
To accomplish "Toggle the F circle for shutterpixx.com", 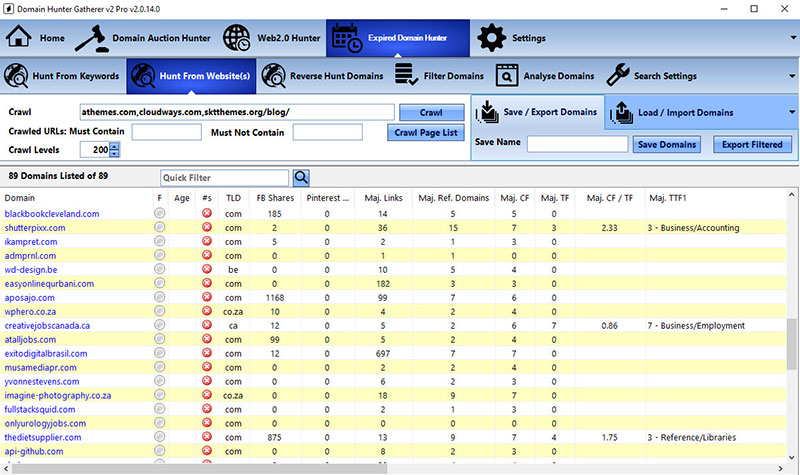I will tap(159, 228).
